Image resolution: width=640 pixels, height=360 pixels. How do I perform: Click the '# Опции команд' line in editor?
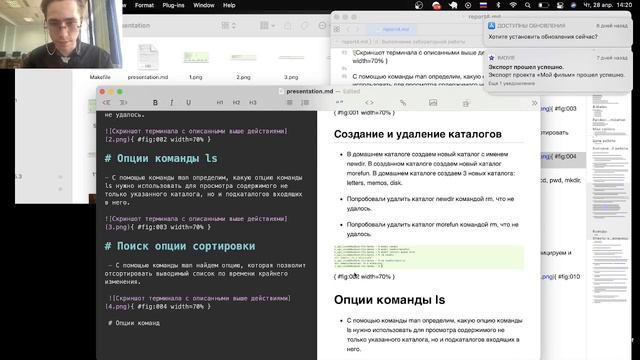pyautogui.click(x=134, y=323)
